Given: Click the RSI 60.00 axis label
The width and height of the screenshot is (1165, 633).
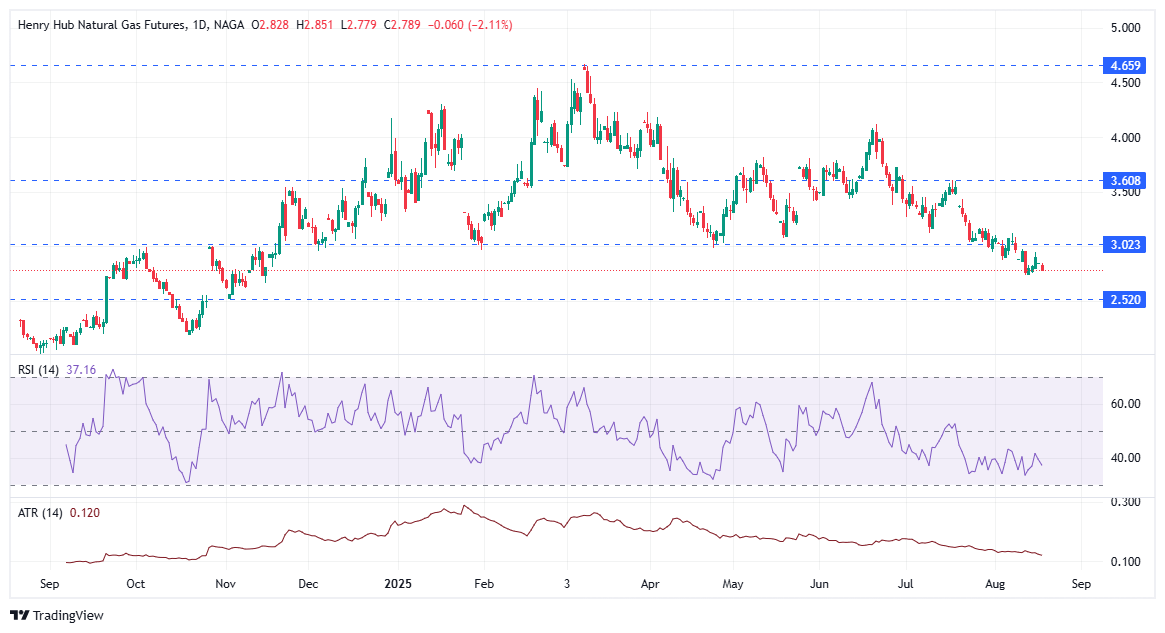Looking at the screenshot, I should click(1126, 403).
